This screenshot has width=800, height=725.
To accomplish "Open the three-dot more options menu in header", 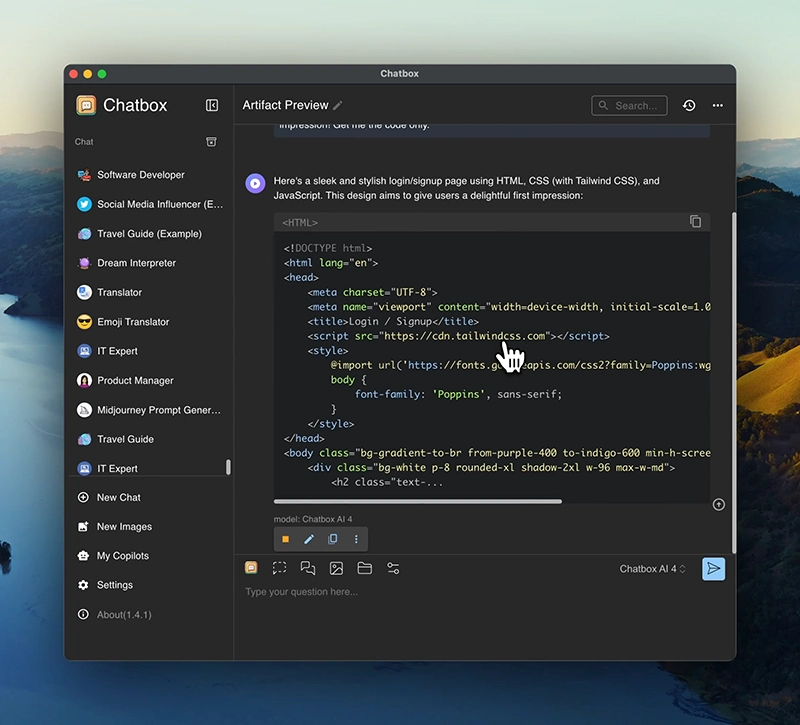I will pyautogui.click(x=718, y=106).
